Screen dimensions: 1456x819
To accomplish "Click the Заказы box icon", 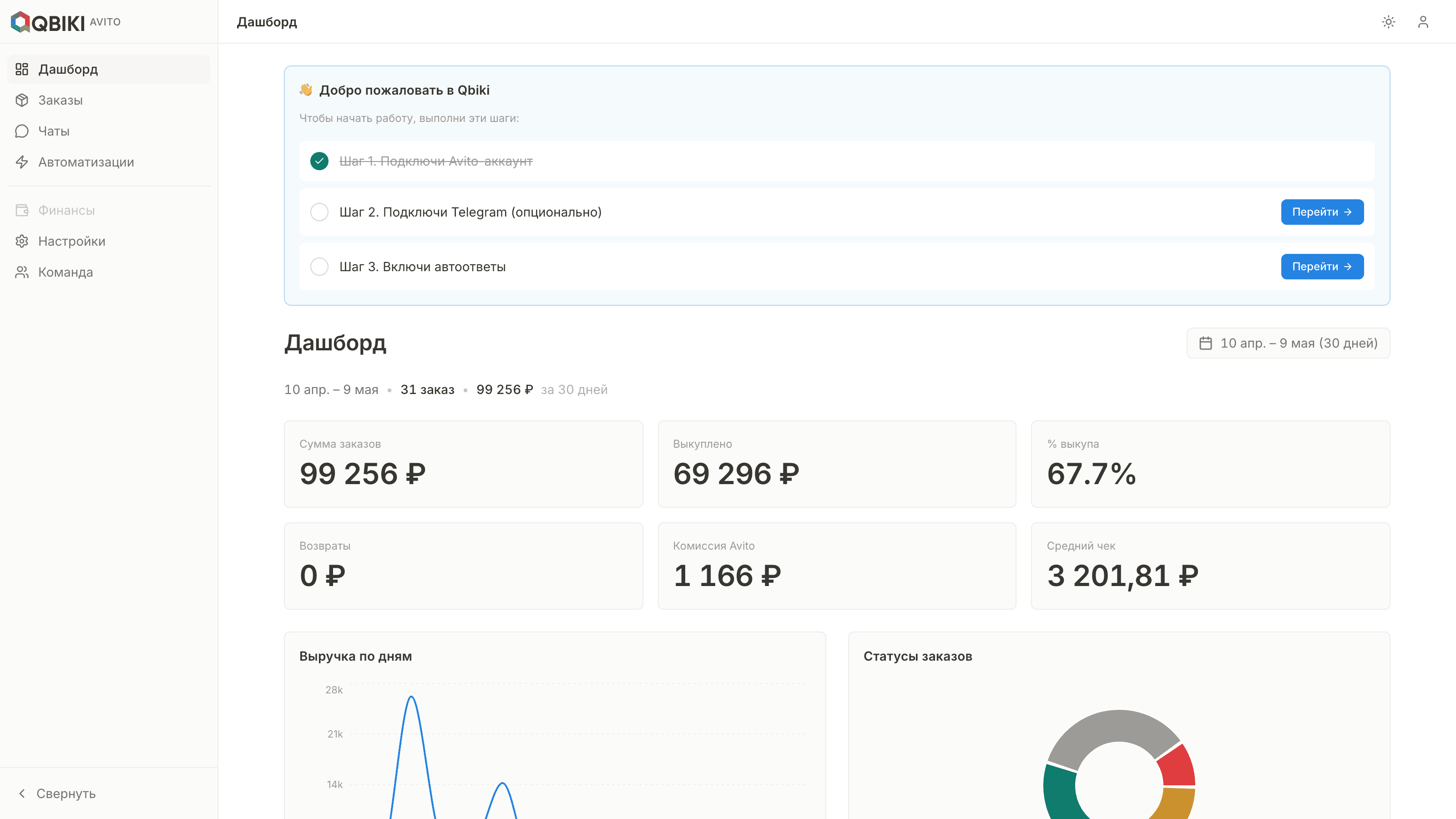I will [22, 100].
